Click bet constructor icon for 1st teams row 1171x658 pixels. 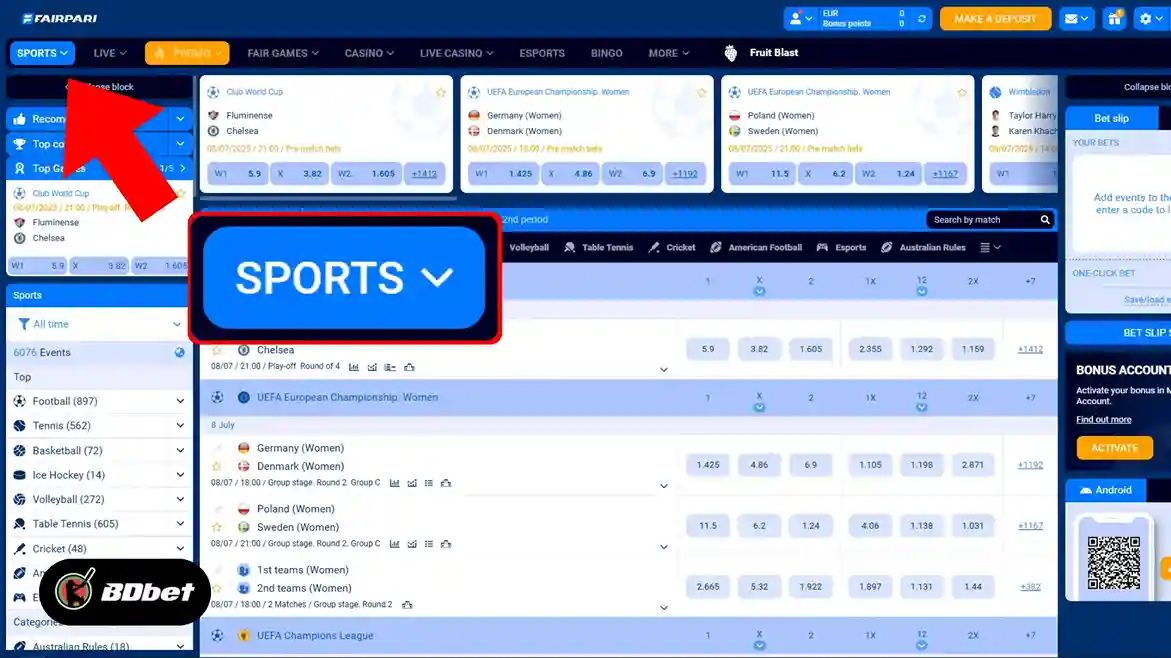(407, 605)
